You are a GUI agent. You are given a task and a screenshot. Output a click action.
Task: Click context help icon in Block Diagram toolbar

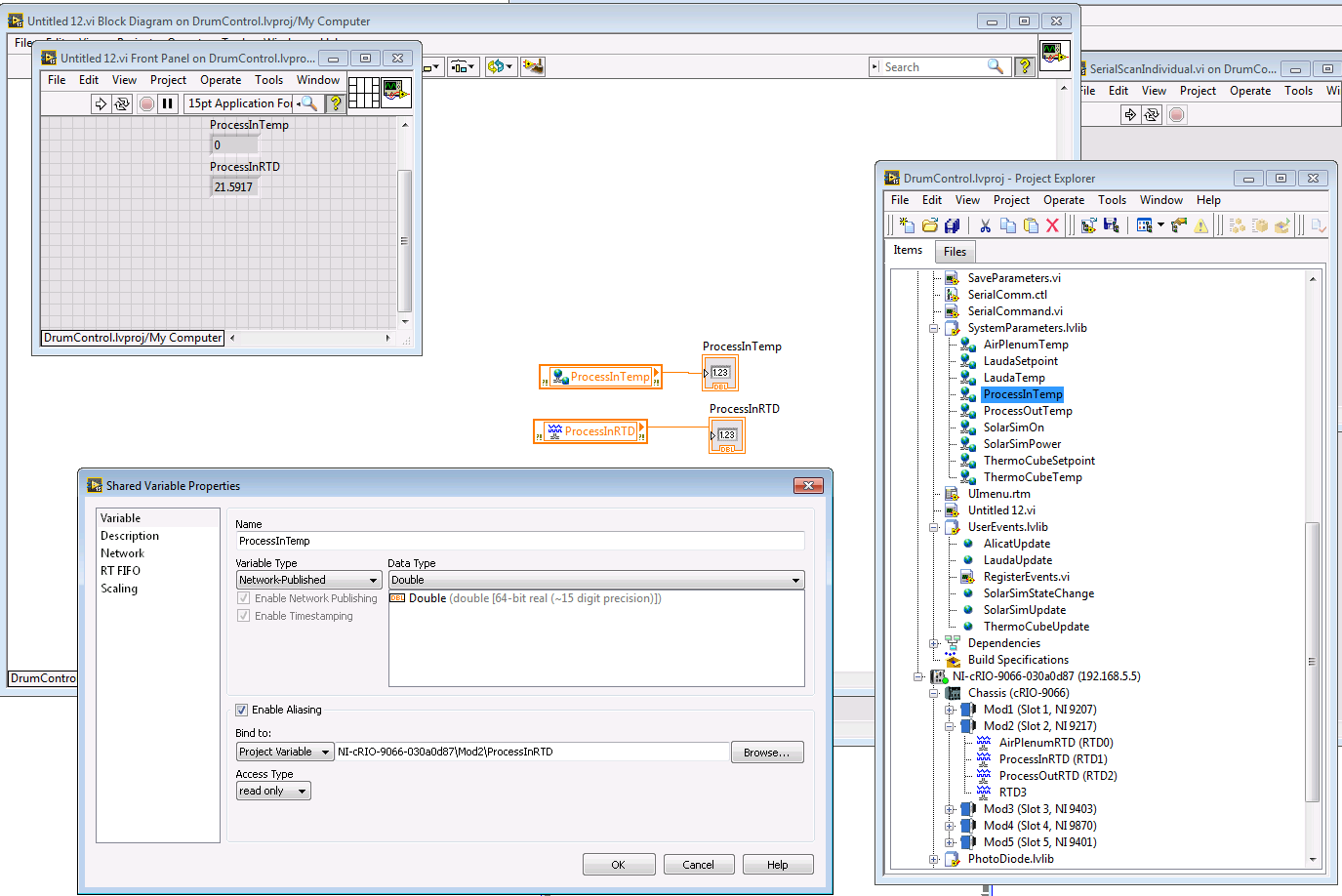(1025, 66)
